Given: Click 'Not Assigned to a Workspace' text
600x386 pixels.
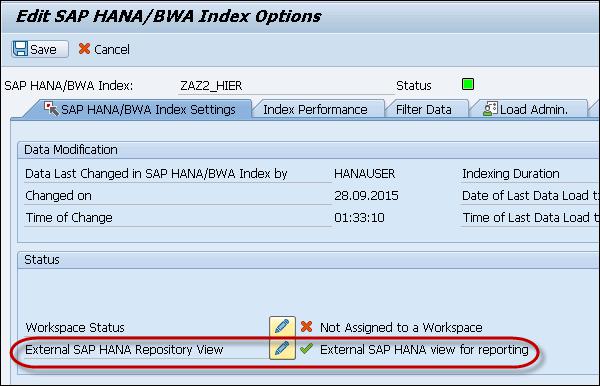Looking at the screenshot, I should click(401, 327).
